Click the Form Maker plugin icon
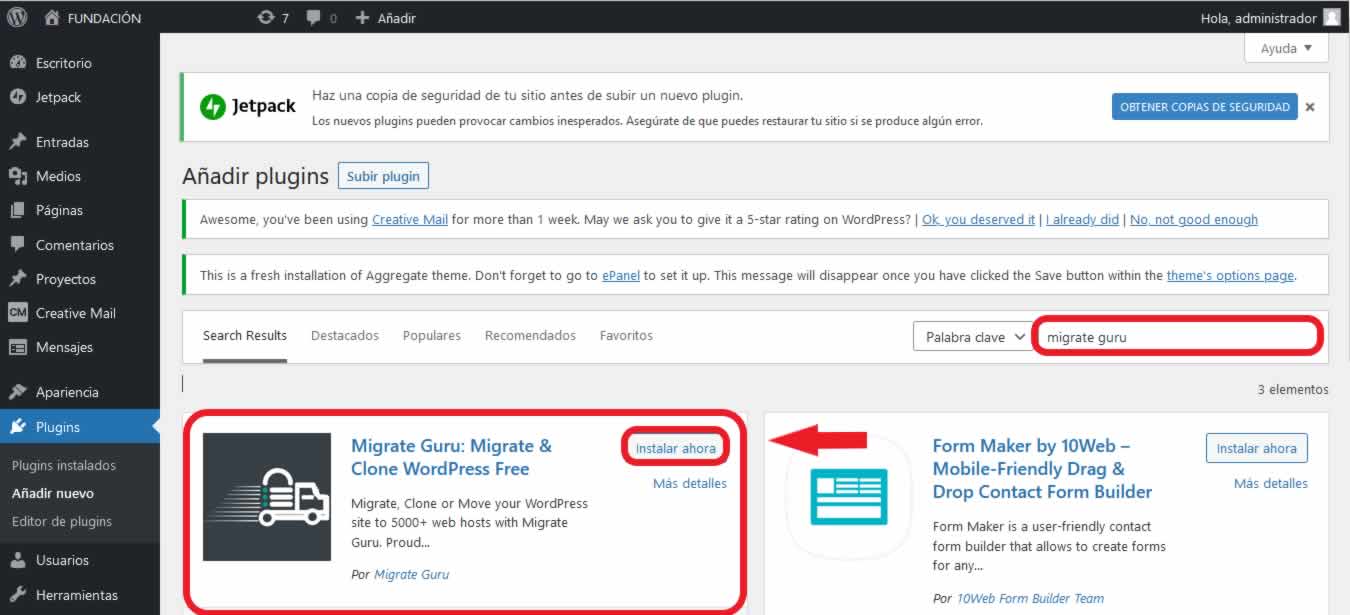1350x615 pixels. 848,497
